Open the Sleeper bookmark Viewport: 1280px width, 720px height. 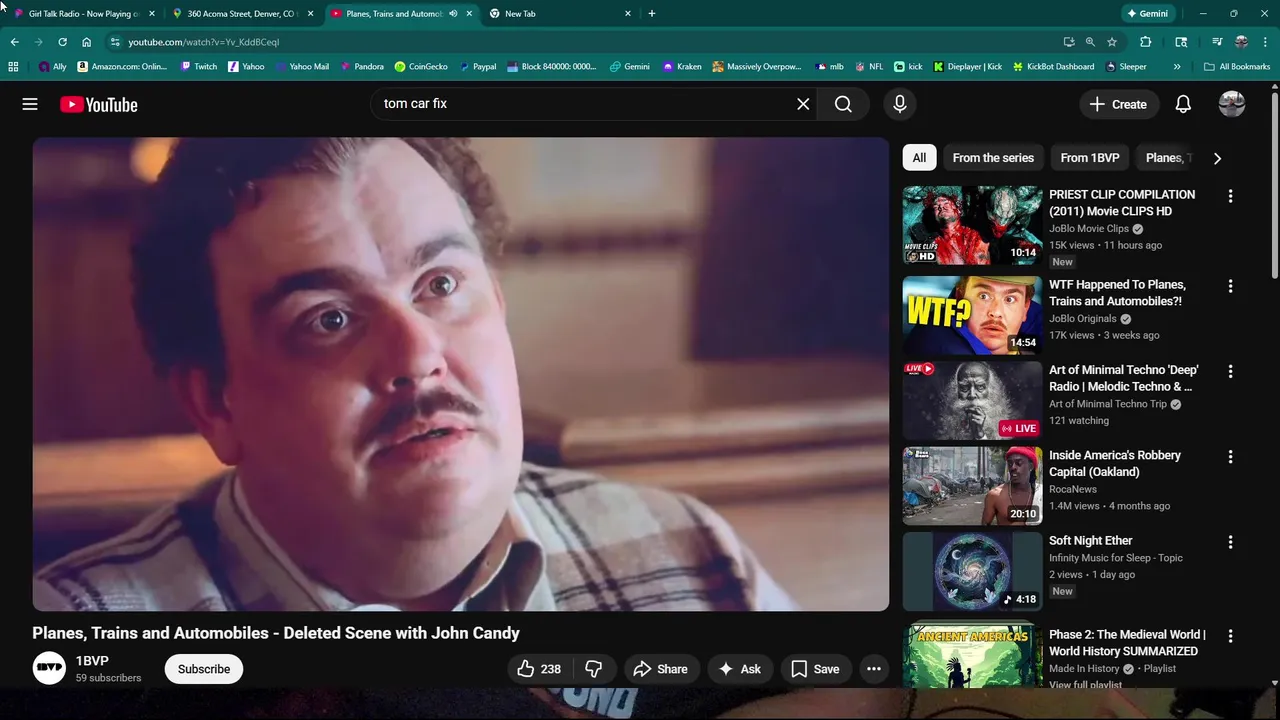(x=1126, y=67)
